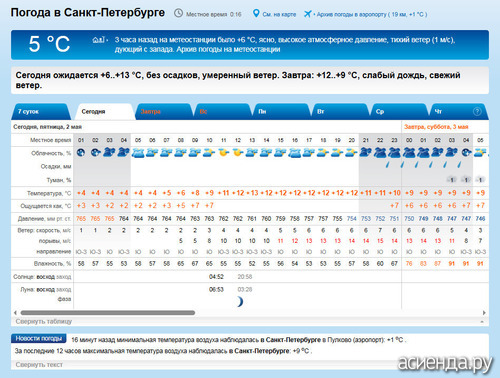The image size is (500, 378).
Task: Collapse the table via Свернуть таблицу
Action: [44, 322]
